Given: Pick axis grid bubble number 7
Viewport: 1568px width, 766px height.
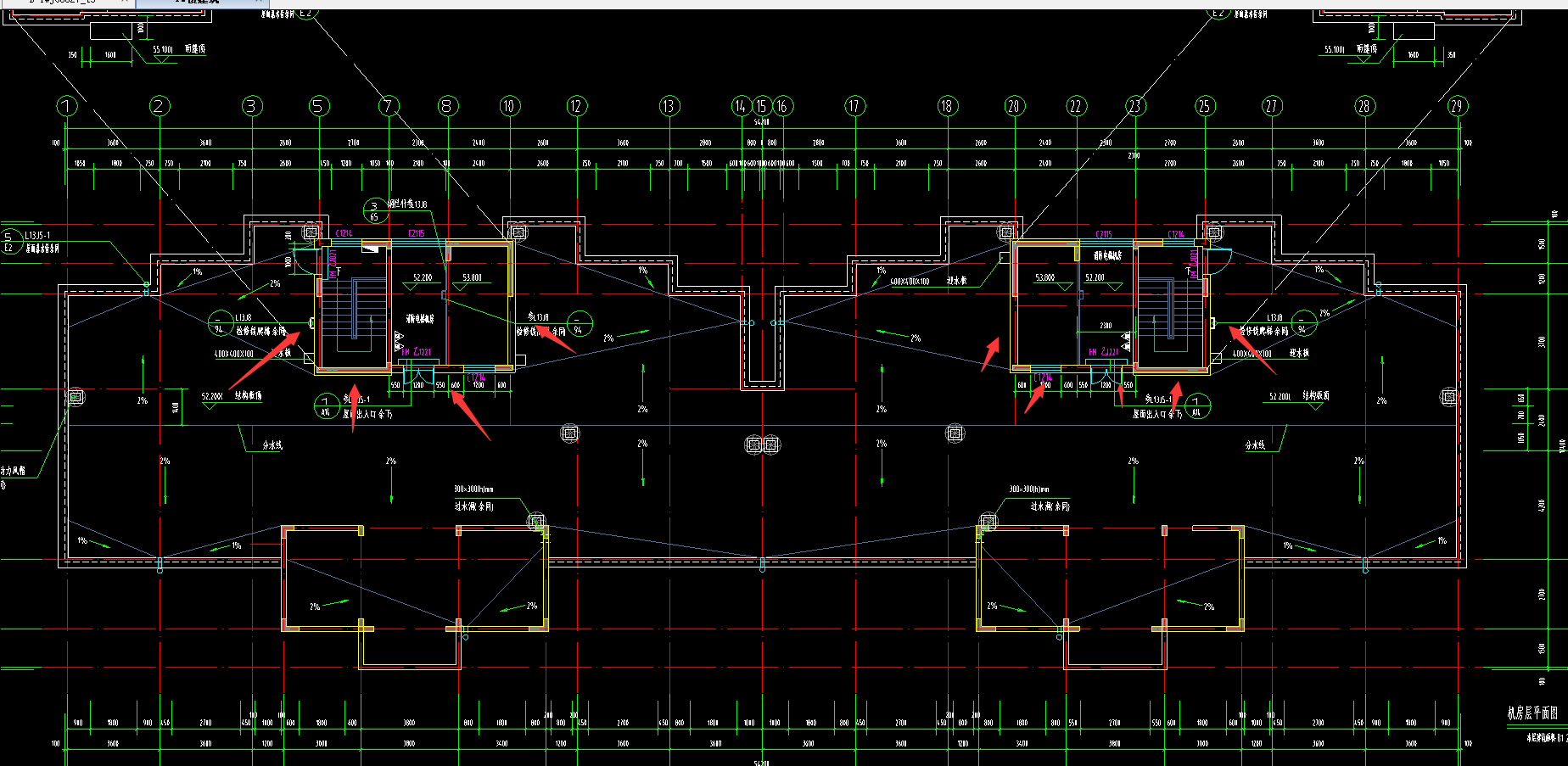Looking at the screenshot, I should [x=389, y=106].
